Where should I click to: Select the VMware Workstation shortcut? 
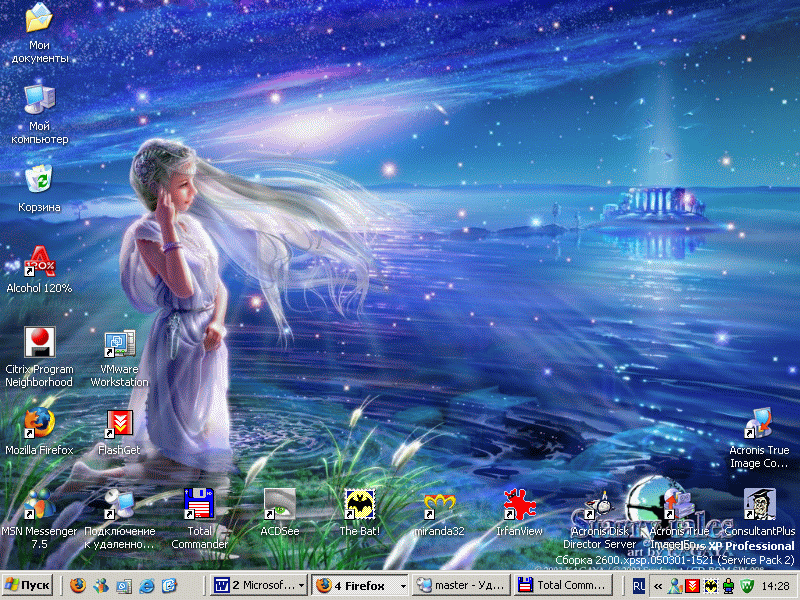pyautogui.click(x=119, y=343)
